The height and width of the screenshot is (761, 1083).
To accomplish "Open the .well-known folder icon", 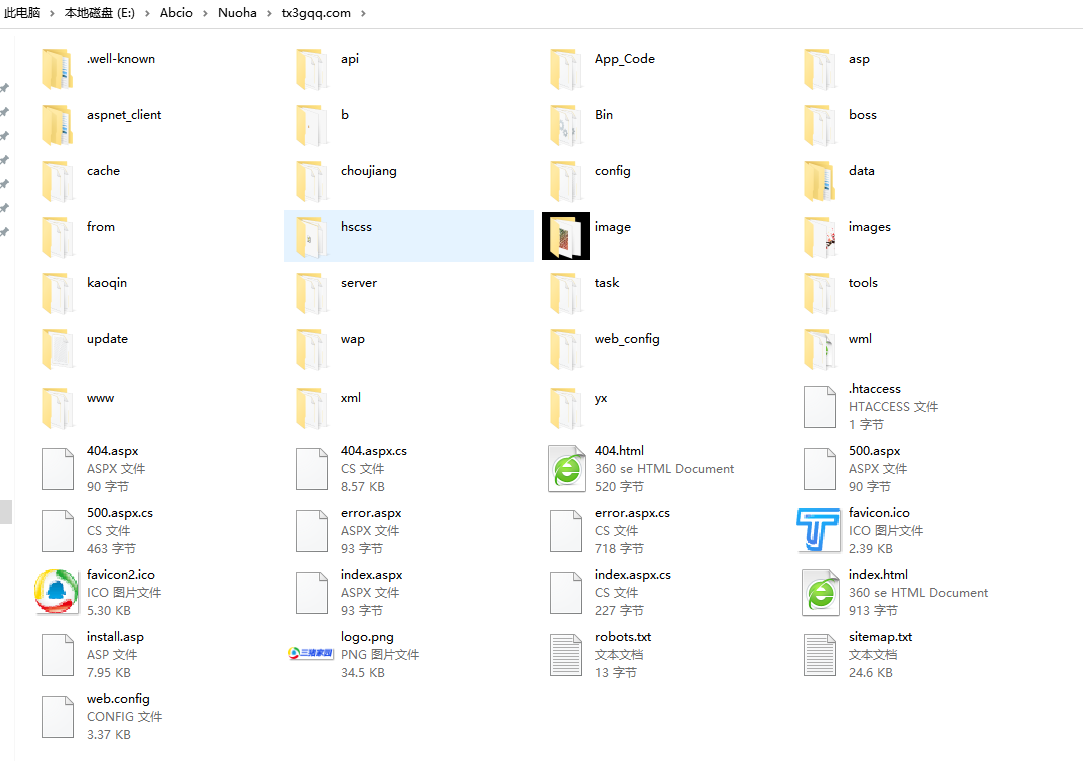I will (x=57, y=69).
